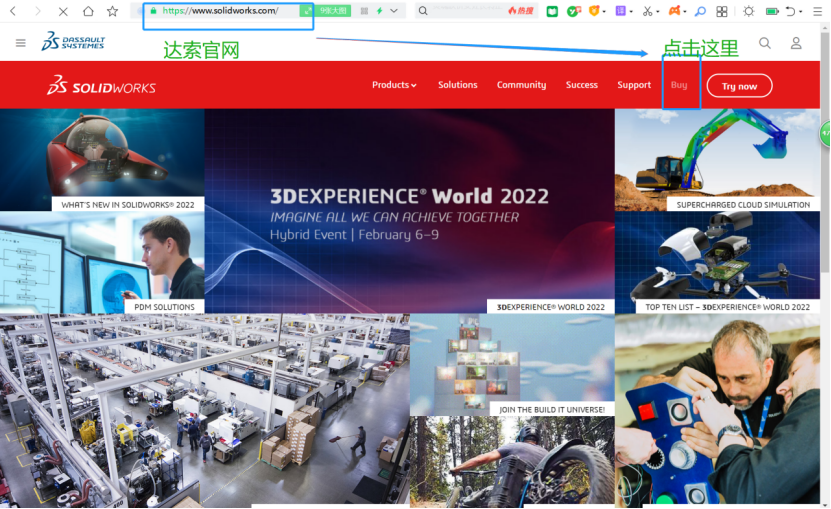Image resolution: width=831 pixels, height=509 pixels.
Task: Click the SOLIDWORKS logo in red banner
Action: click(101, 85)
